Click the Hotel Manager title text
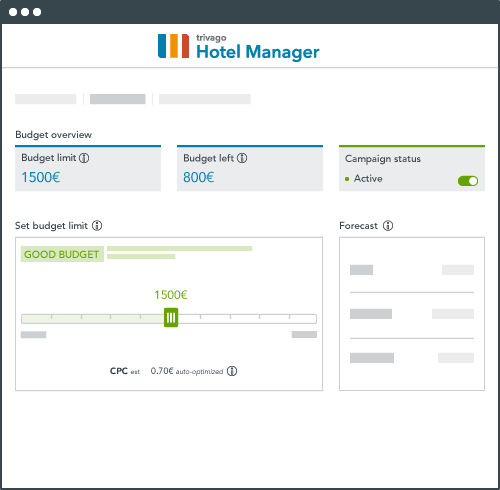 (x=258, y=52)
